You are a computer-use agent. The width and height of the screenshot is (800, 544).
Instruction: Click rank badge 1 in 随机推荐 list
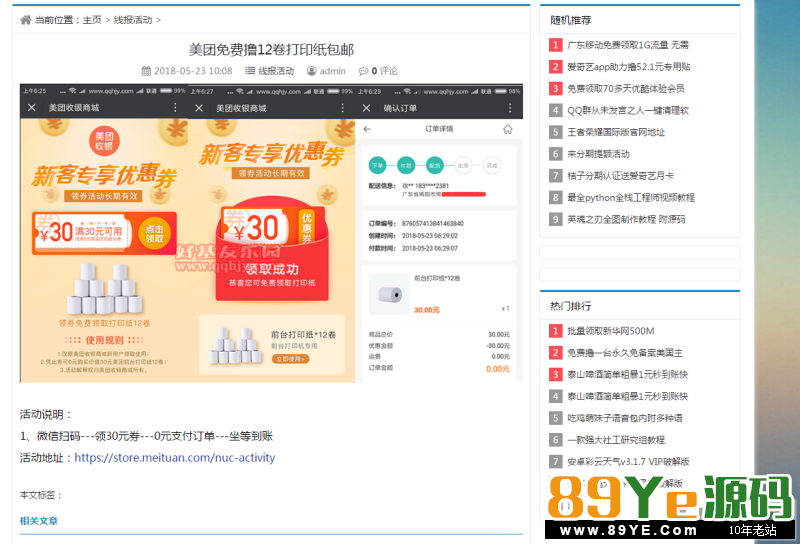pyautogui.click(x=555, y=45)
